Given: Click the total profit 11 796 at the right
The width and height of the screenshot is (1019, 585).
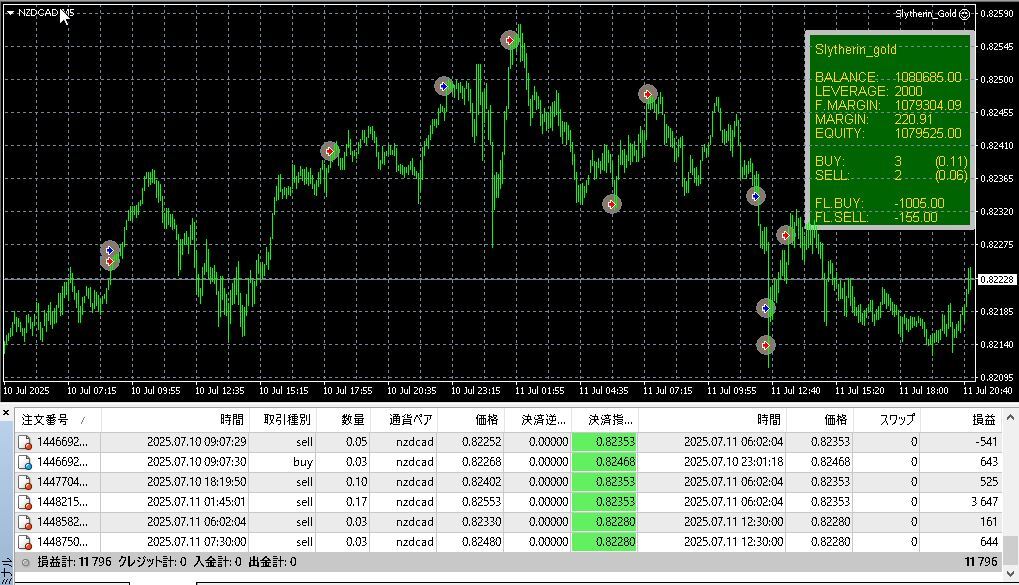Looking at the screenshot, I should [x=981, y=562].
